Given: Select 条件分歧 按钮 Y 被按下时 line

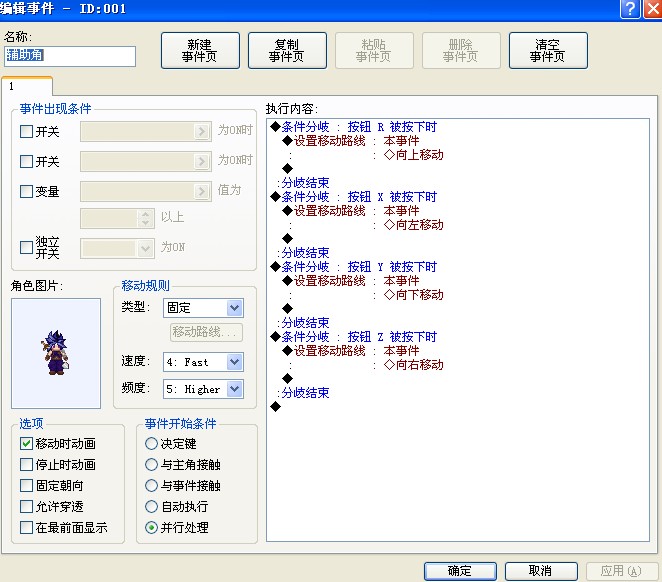Looking at the screenshot, I should pos(353,267).
